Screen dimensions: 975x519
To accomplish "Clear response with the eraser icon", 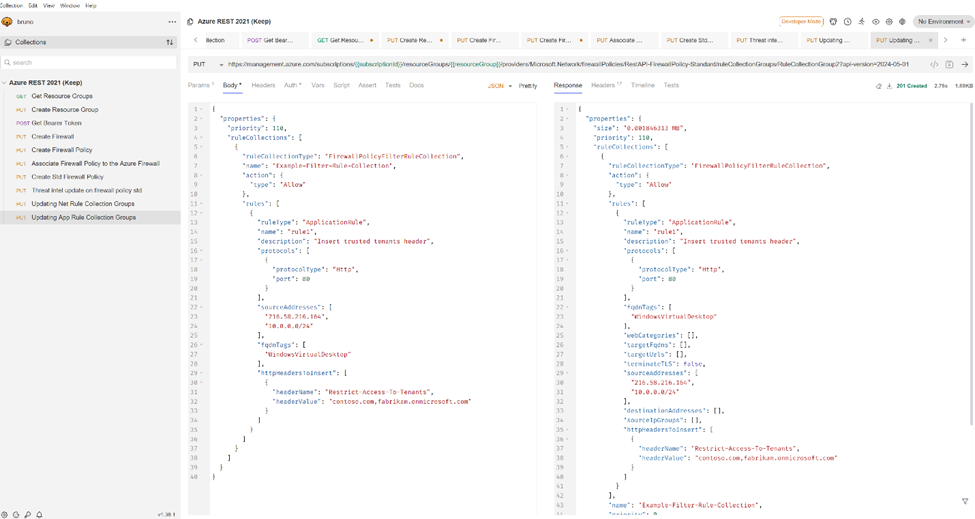I will click(x=879, y=86).
